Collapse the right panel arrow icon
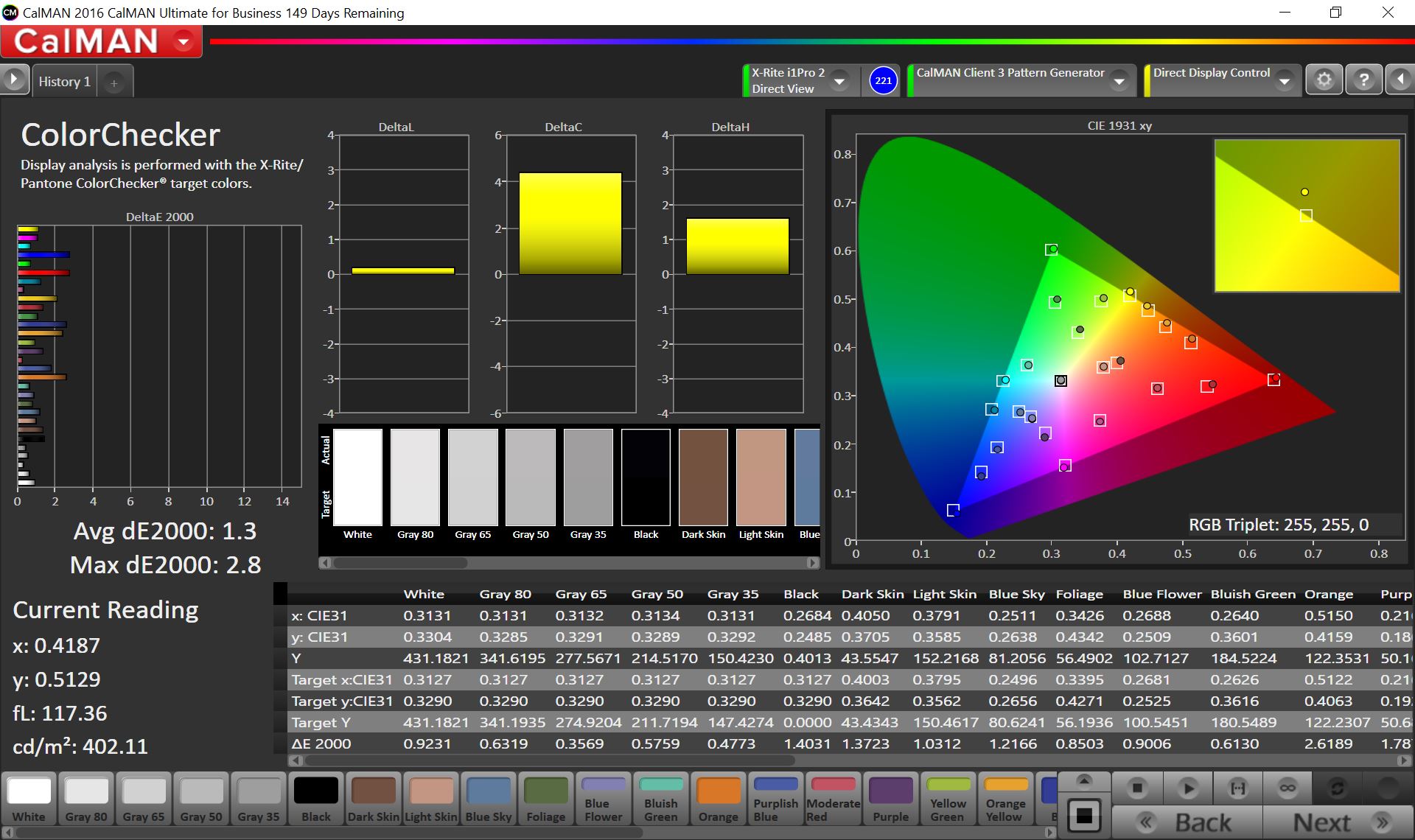 coord(1400,80)
